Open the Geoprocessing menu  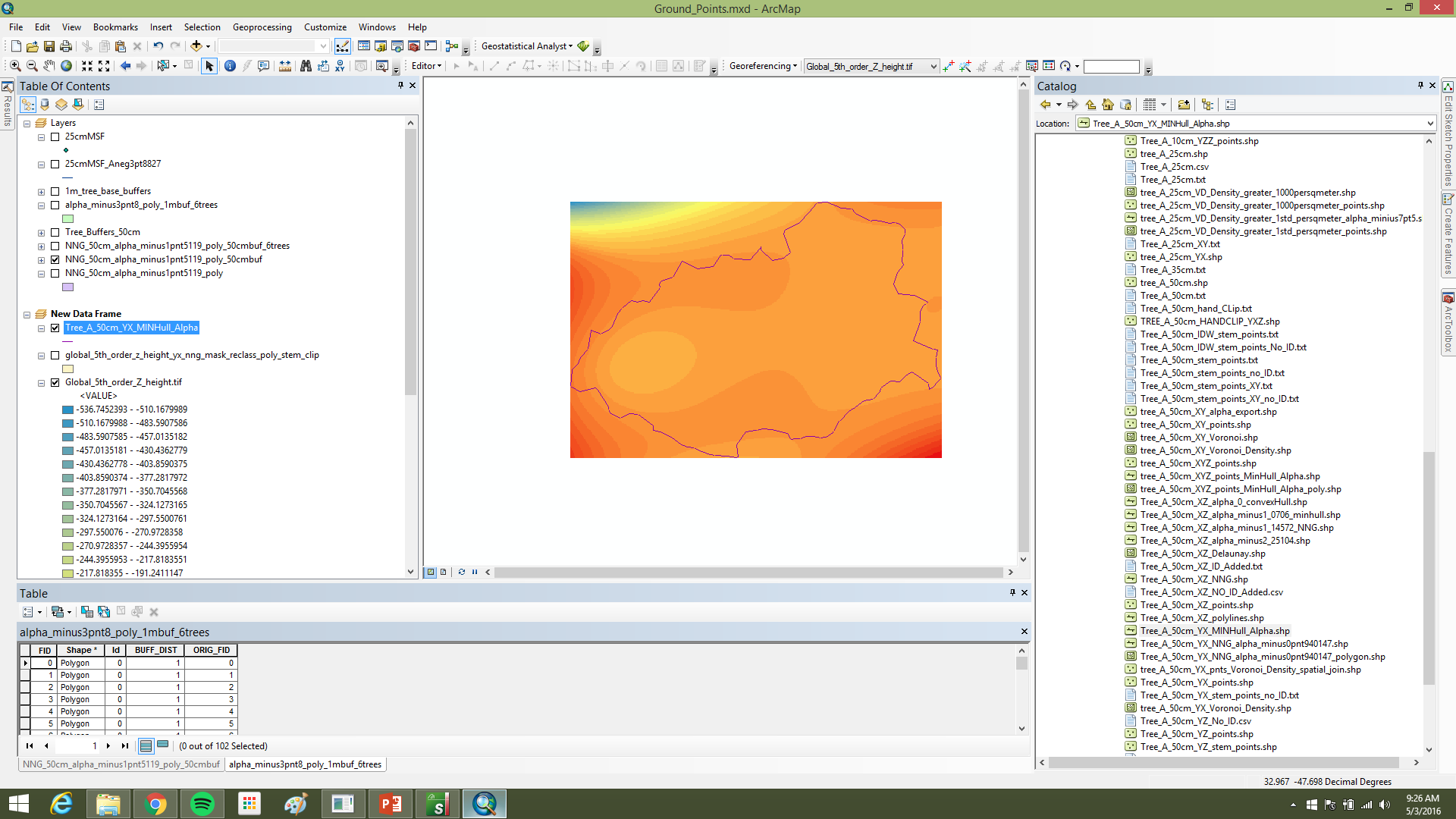click(x=262, y=27)
